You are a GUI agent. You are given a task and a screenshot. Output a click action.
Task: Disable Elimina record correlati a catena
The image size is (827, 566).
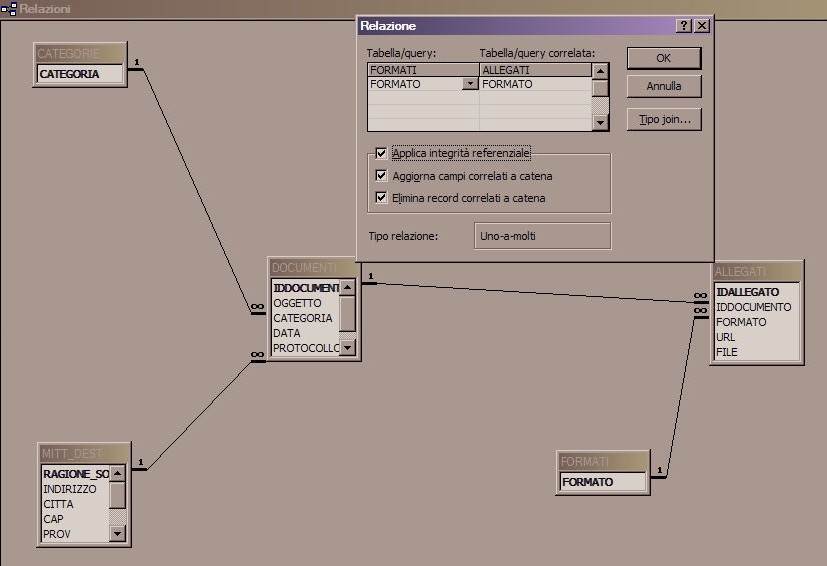[x=382, y=198]
